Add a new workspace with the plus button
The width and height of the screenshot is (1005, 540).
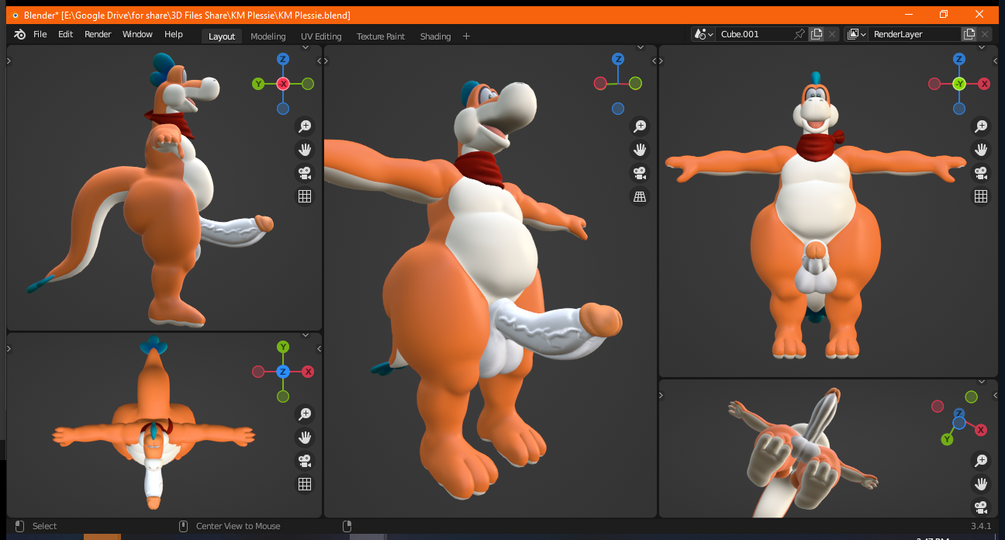(466, 37)
